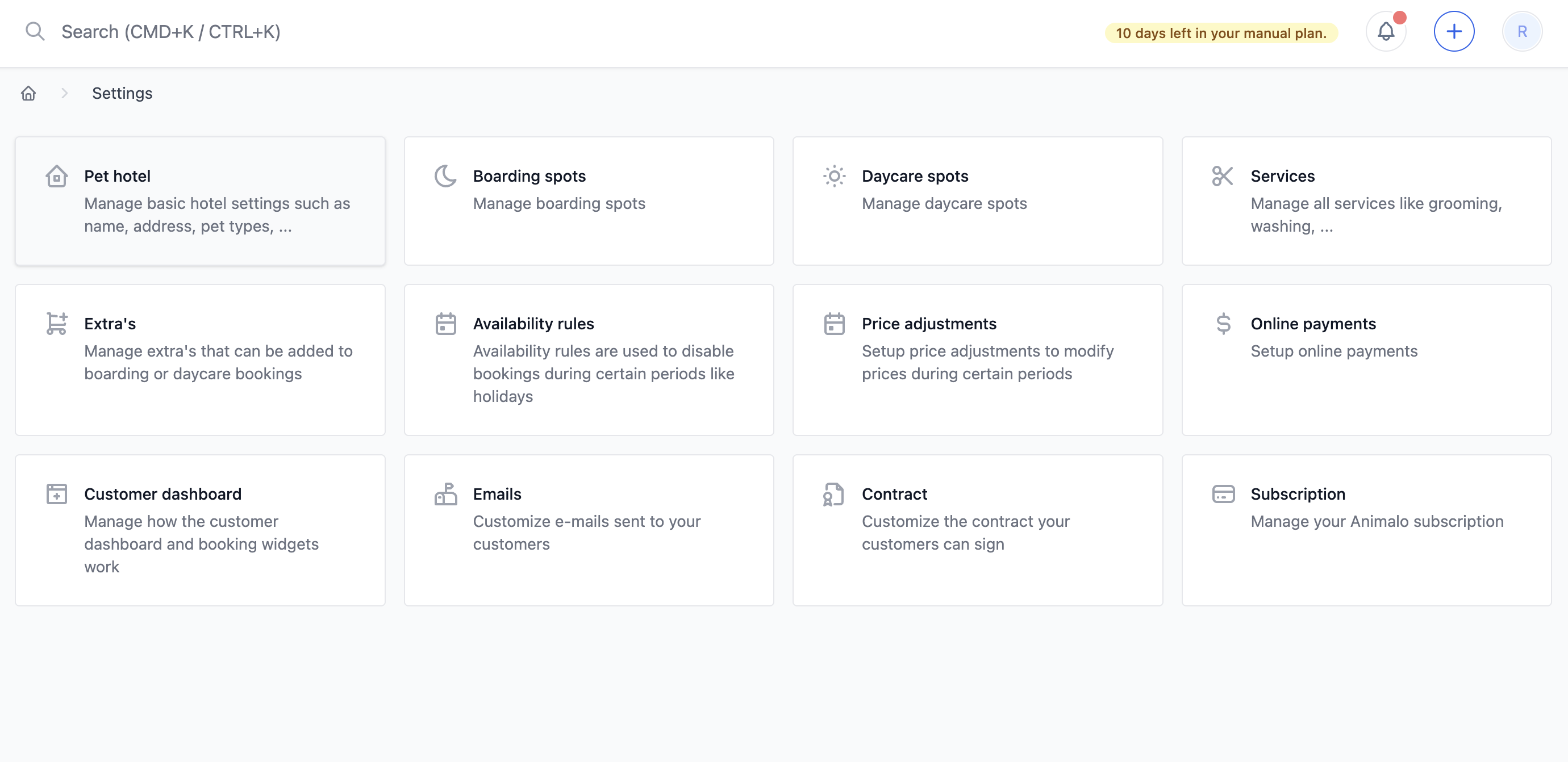Click the Services scissors icon

[x=1222, y=177]
